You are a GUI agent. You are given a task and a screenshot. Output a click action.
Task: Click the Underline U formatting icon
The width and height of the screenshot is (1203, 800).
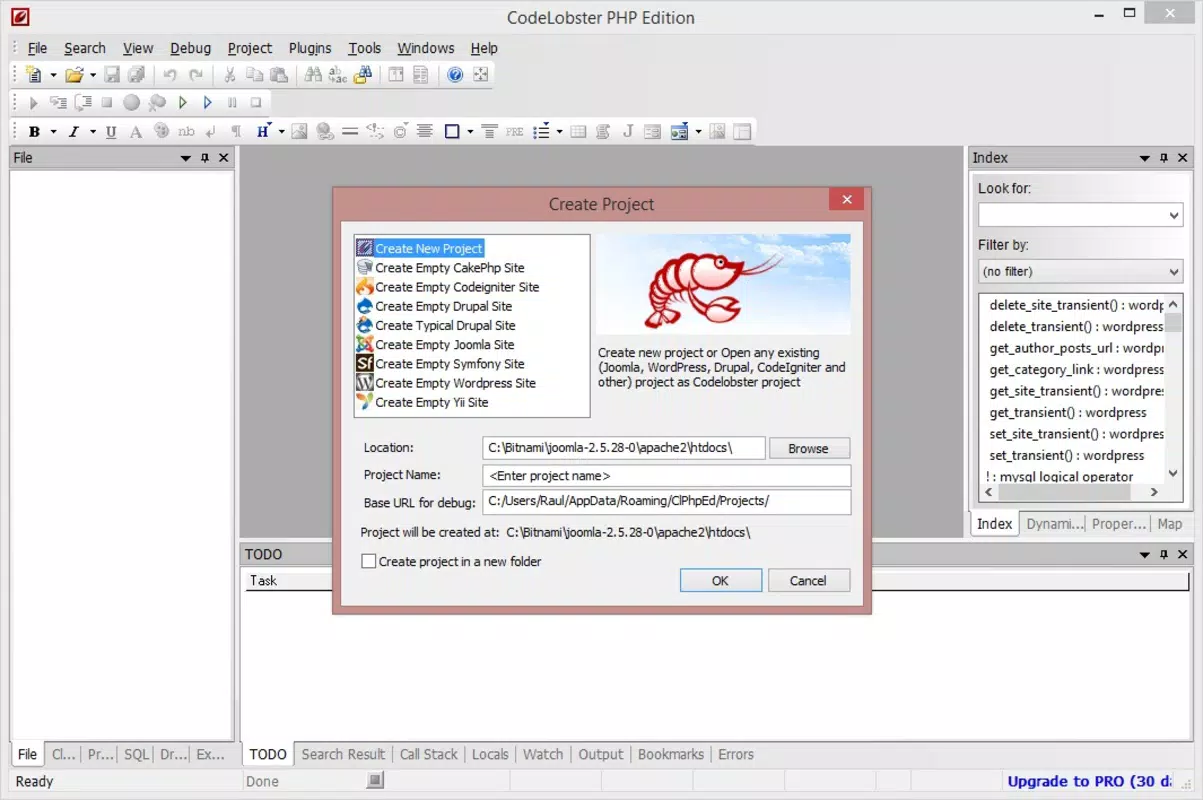point(110,131)
